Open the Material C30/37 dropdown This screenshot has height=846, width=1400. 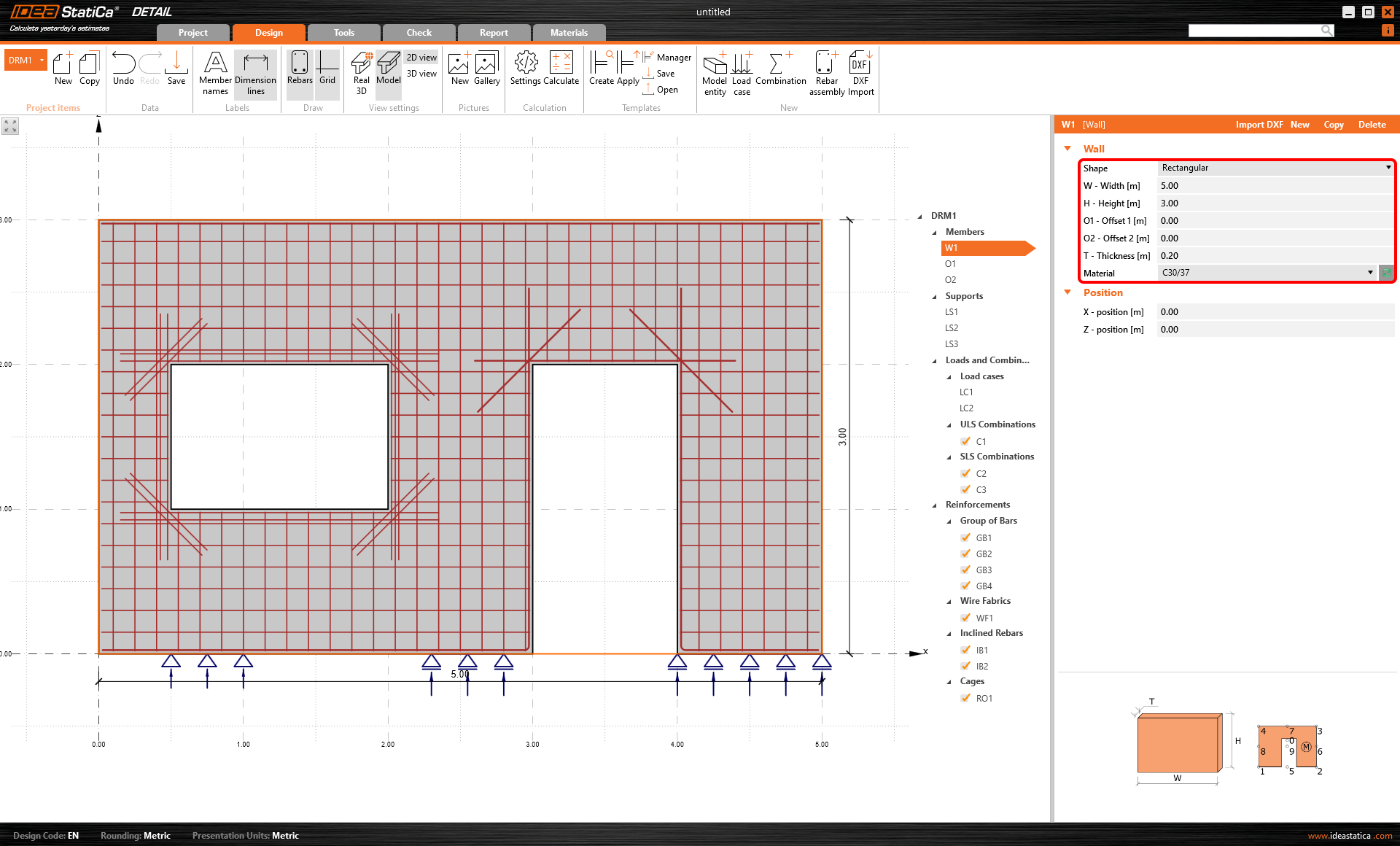(x=1267, y=273)
